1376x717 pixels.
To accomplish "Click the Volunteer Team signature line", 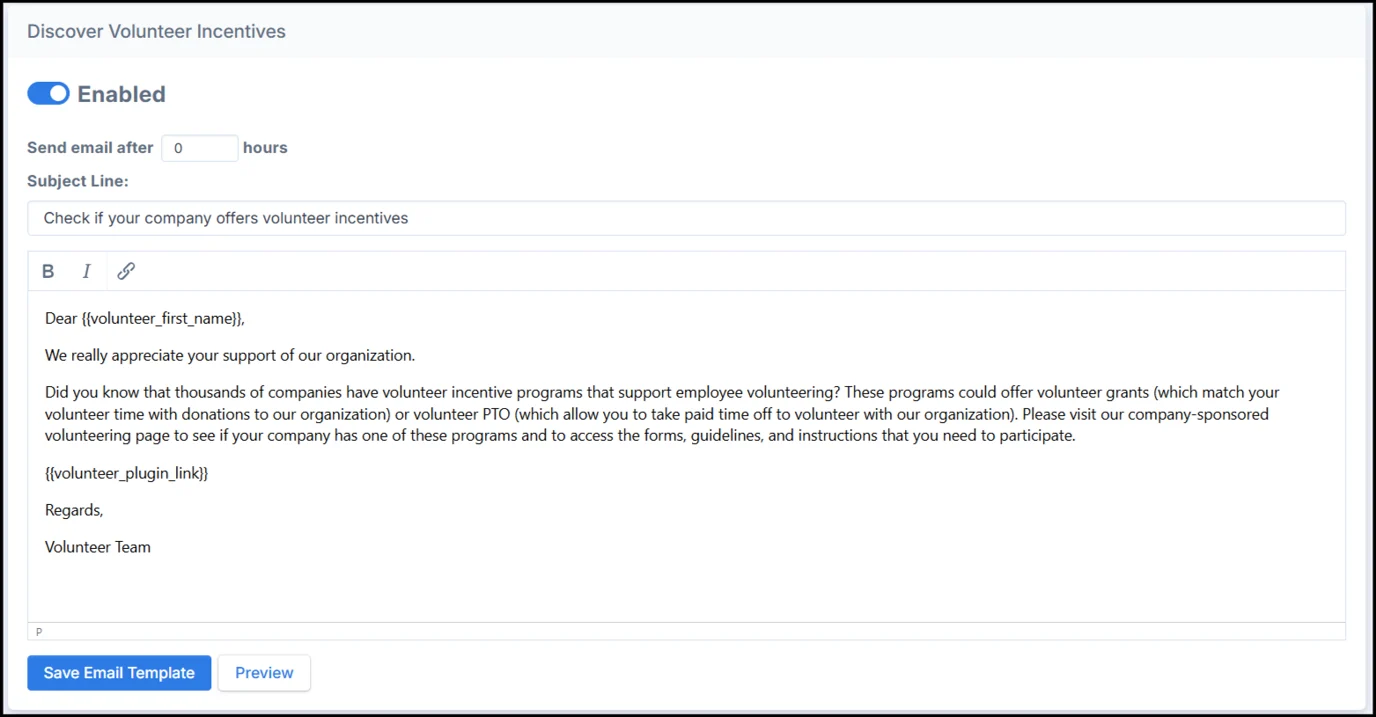I will click(98, 547).
